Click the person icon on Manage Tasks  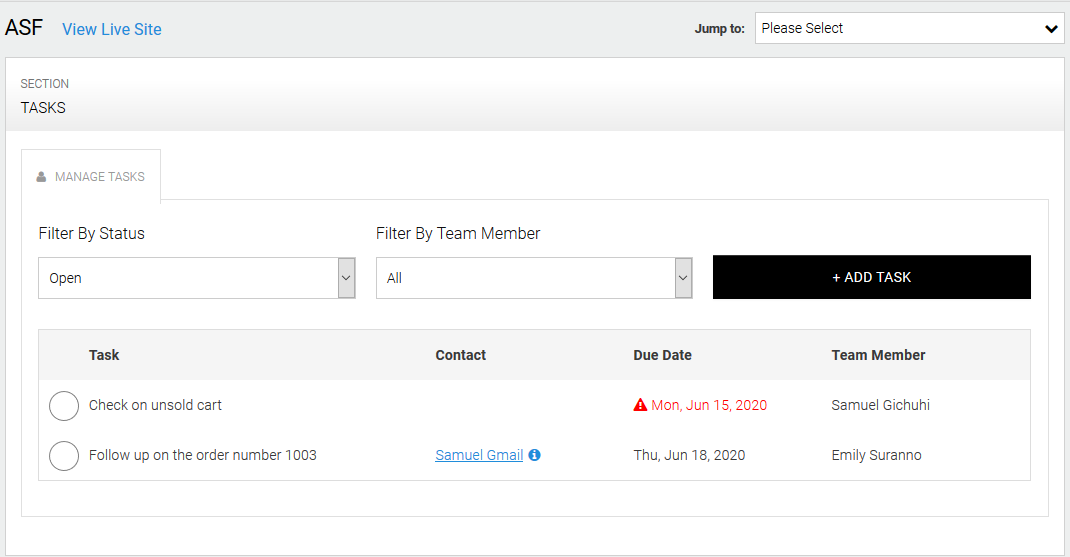41,177
